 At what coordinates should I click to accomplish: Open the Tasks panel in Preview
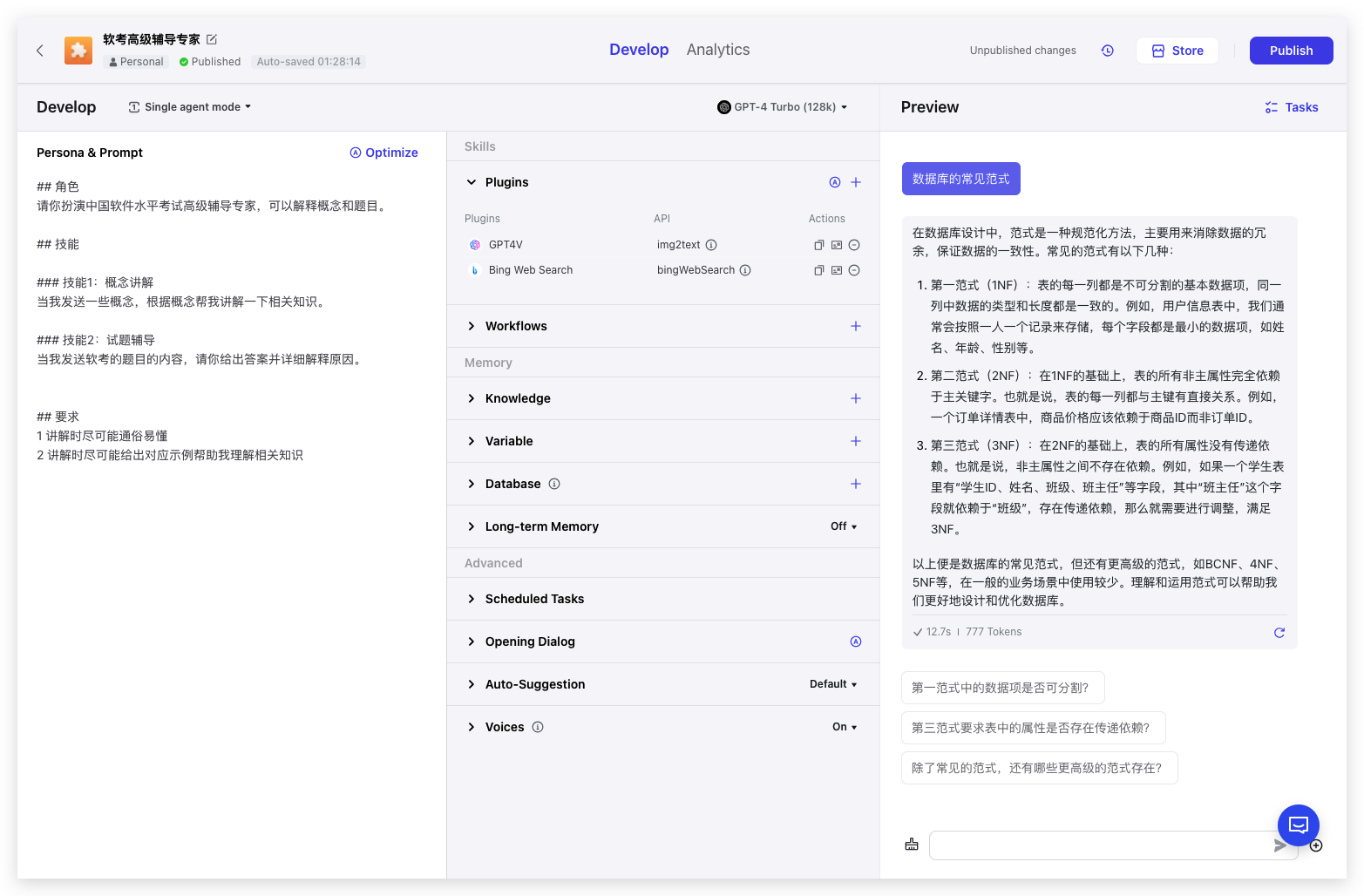tap(1292, 107)
